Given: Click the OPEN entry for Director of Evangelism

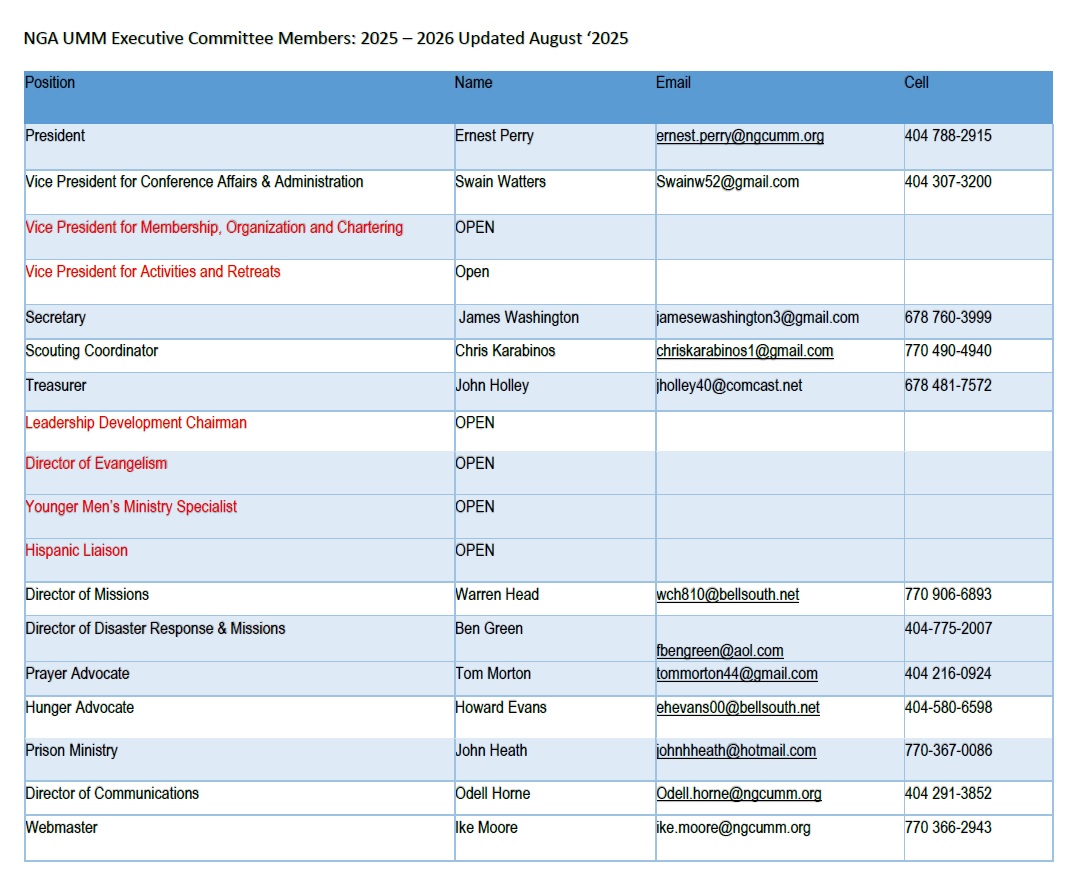Looking at the screenshot, I should click(474, 464).
